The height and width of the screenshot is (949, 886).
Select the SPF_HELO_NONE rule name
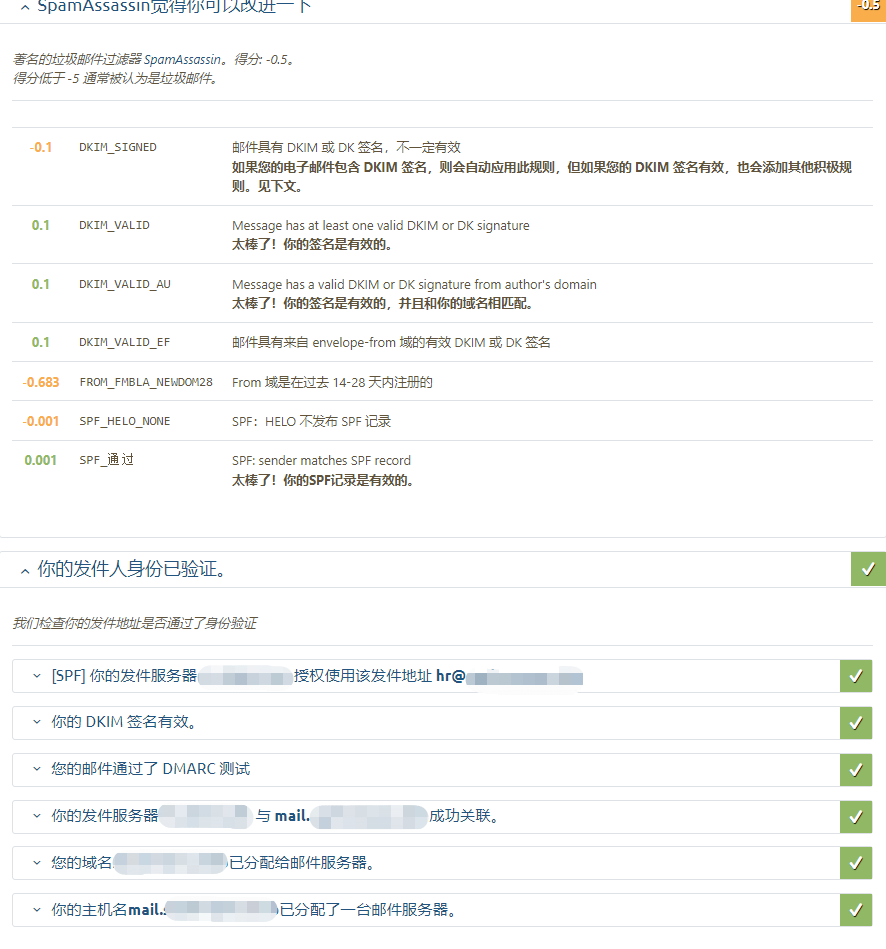click(x=125, y=421)
